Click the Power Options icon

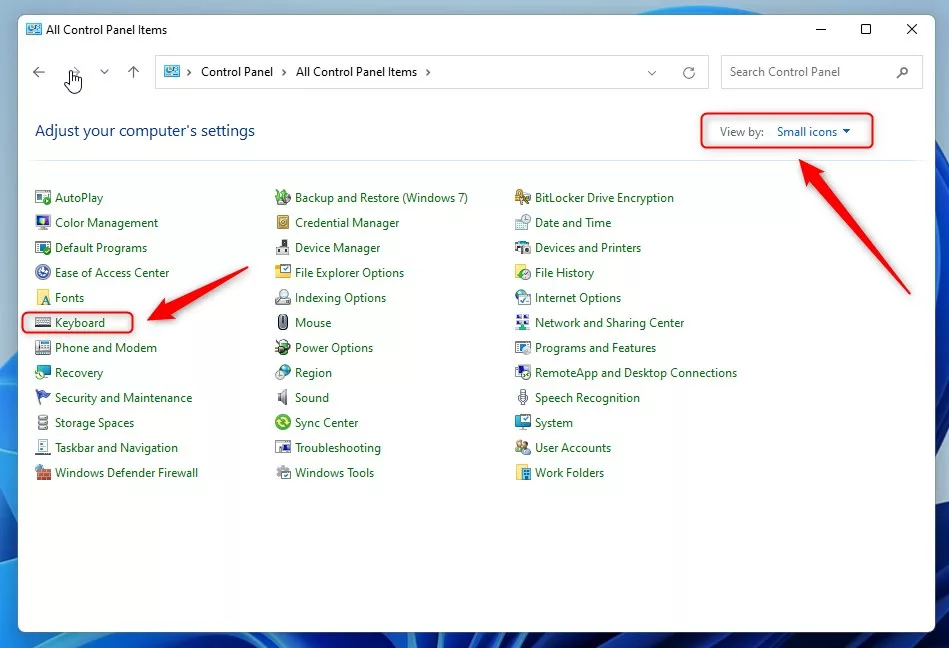point(283,348)
